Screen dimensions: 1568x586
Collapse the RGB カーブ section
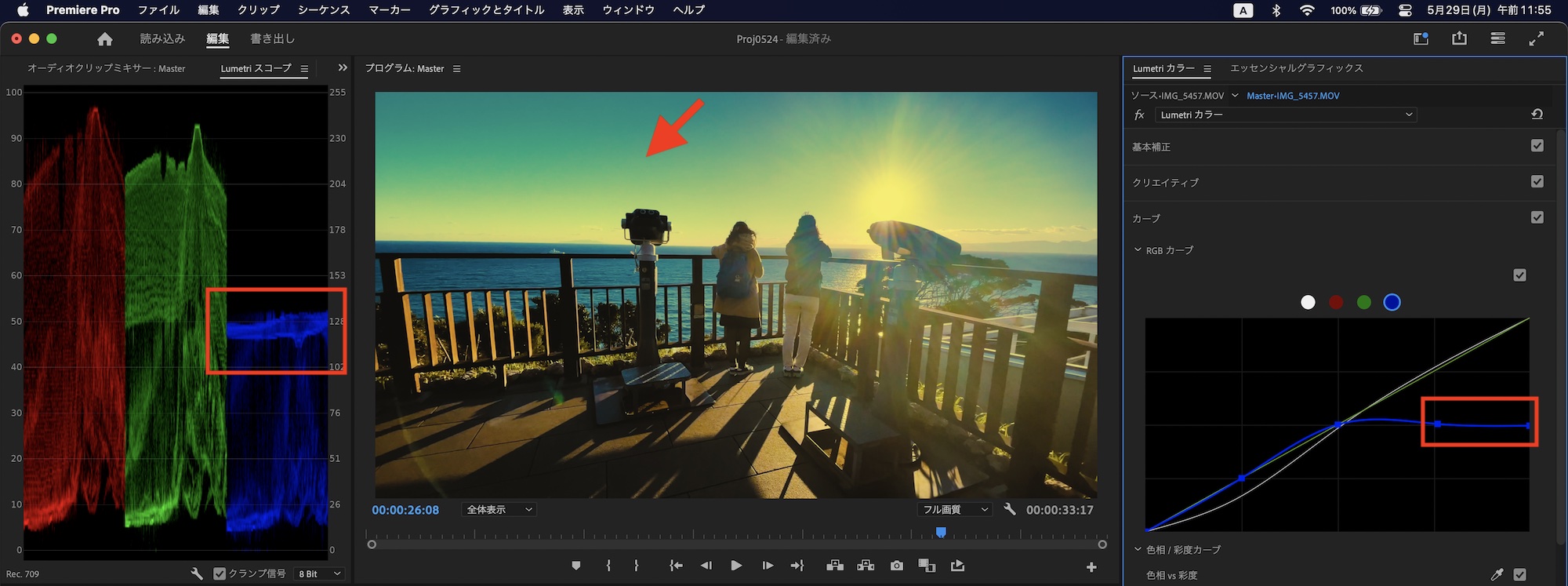(1138, 250)
